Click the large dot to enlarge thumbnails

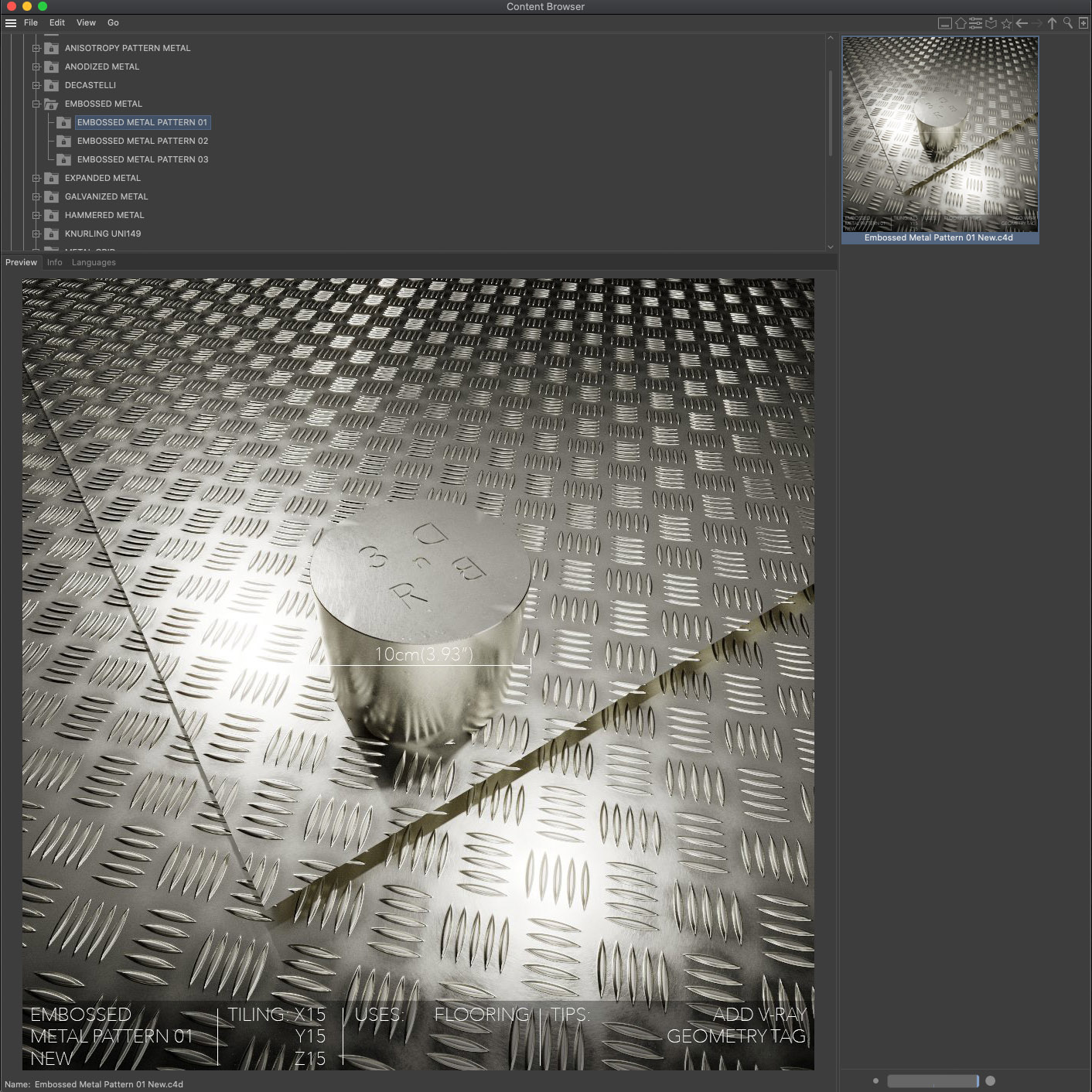coord(990,1081)
